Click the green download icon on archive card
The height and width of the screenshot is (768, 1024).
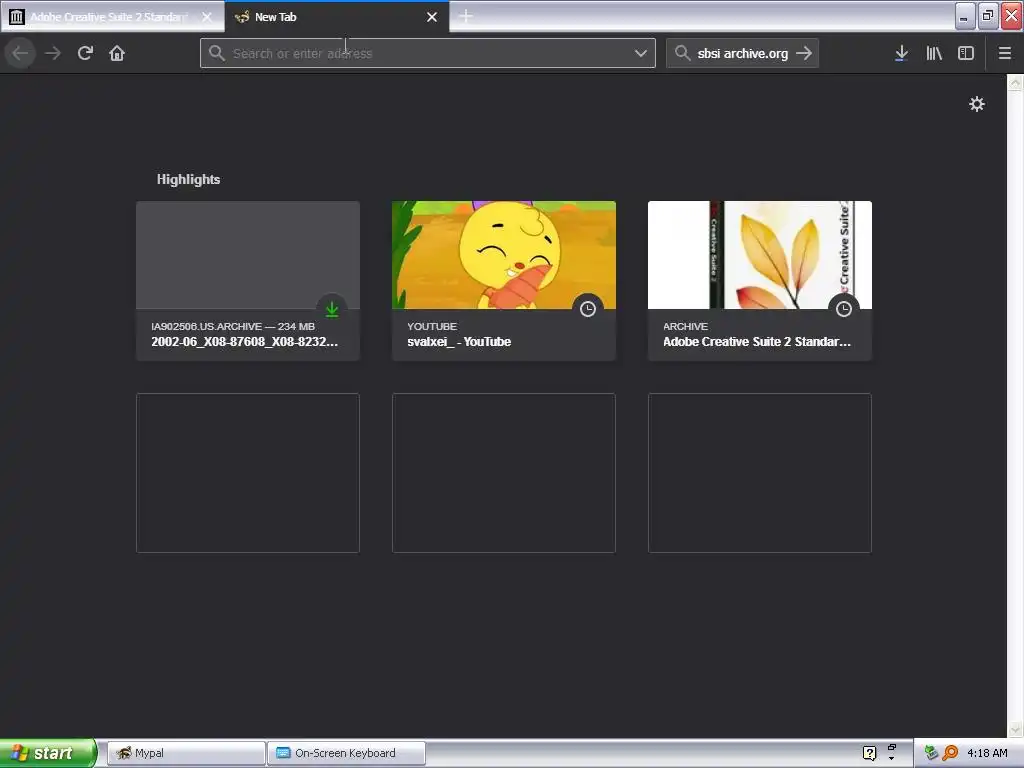(x=332, y=309)
